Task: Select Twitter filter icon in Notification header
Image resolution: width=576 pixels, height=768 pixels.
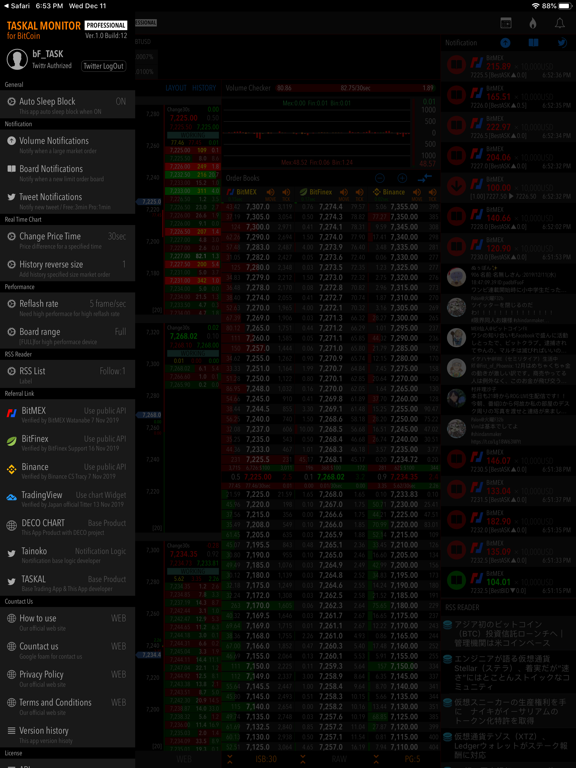Action: 562,43
